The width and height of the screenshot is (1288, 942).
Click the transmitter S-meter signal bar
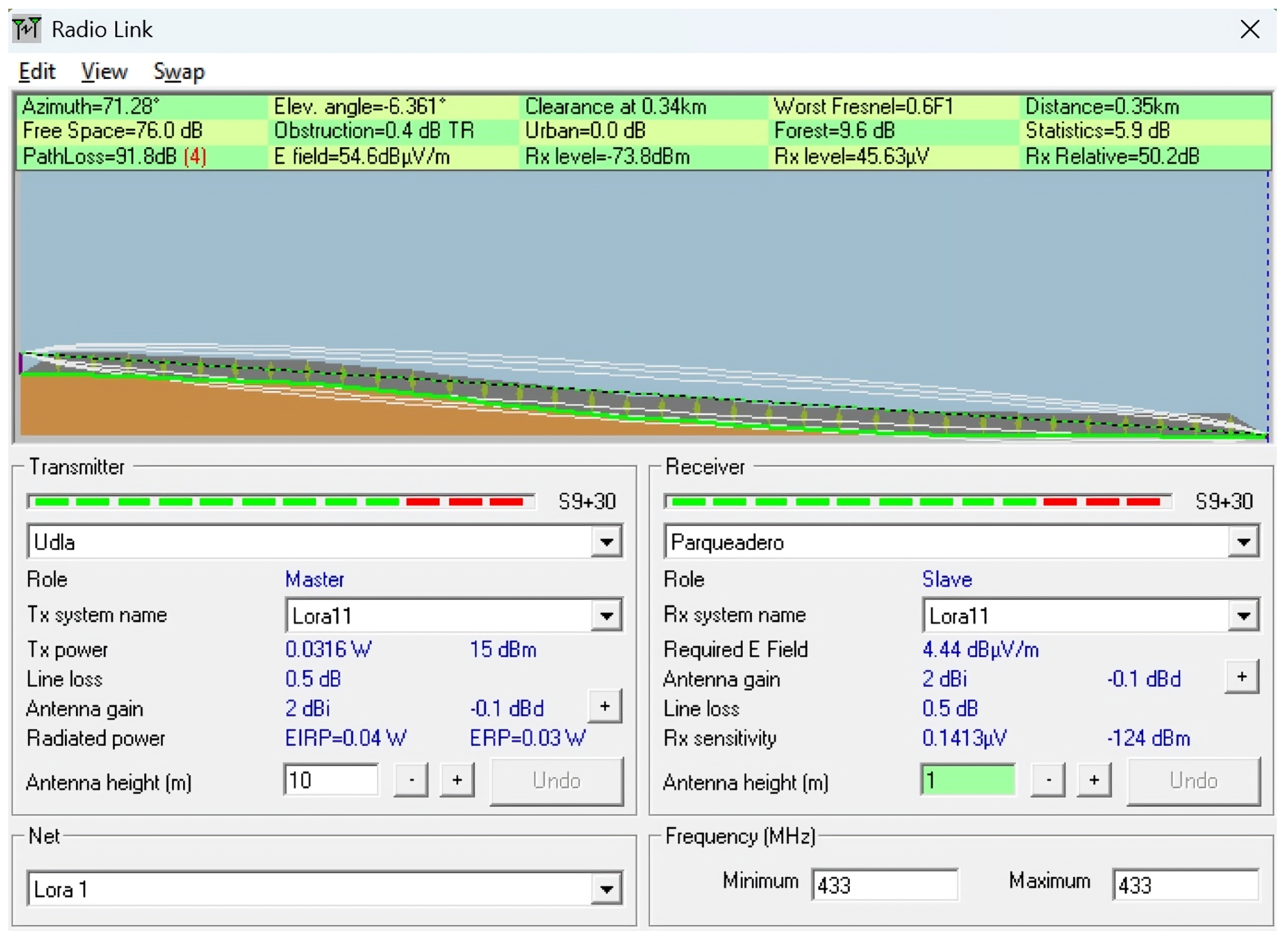[x=280, y=501]
